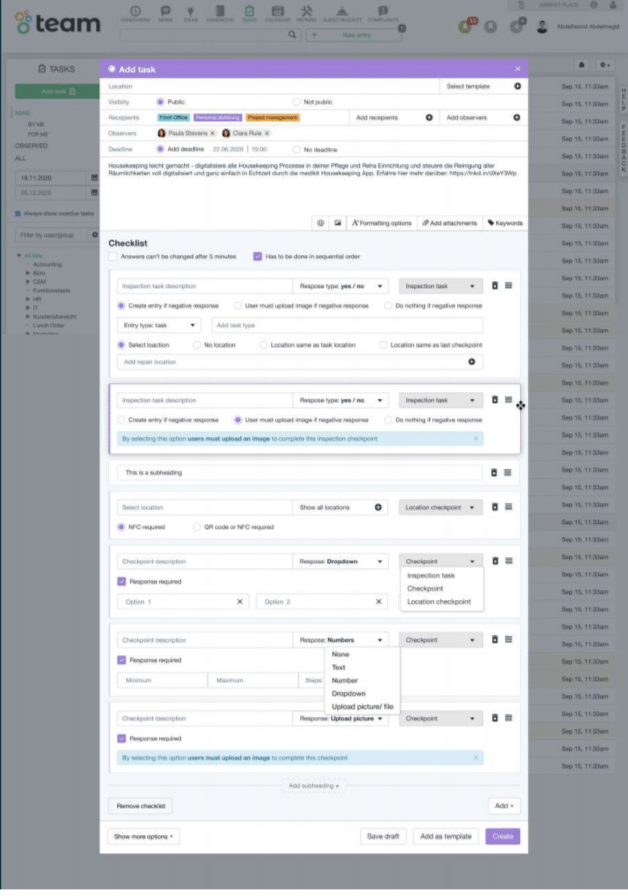
Task: Open the Guest Request bell icon
Action: (342, 14)
